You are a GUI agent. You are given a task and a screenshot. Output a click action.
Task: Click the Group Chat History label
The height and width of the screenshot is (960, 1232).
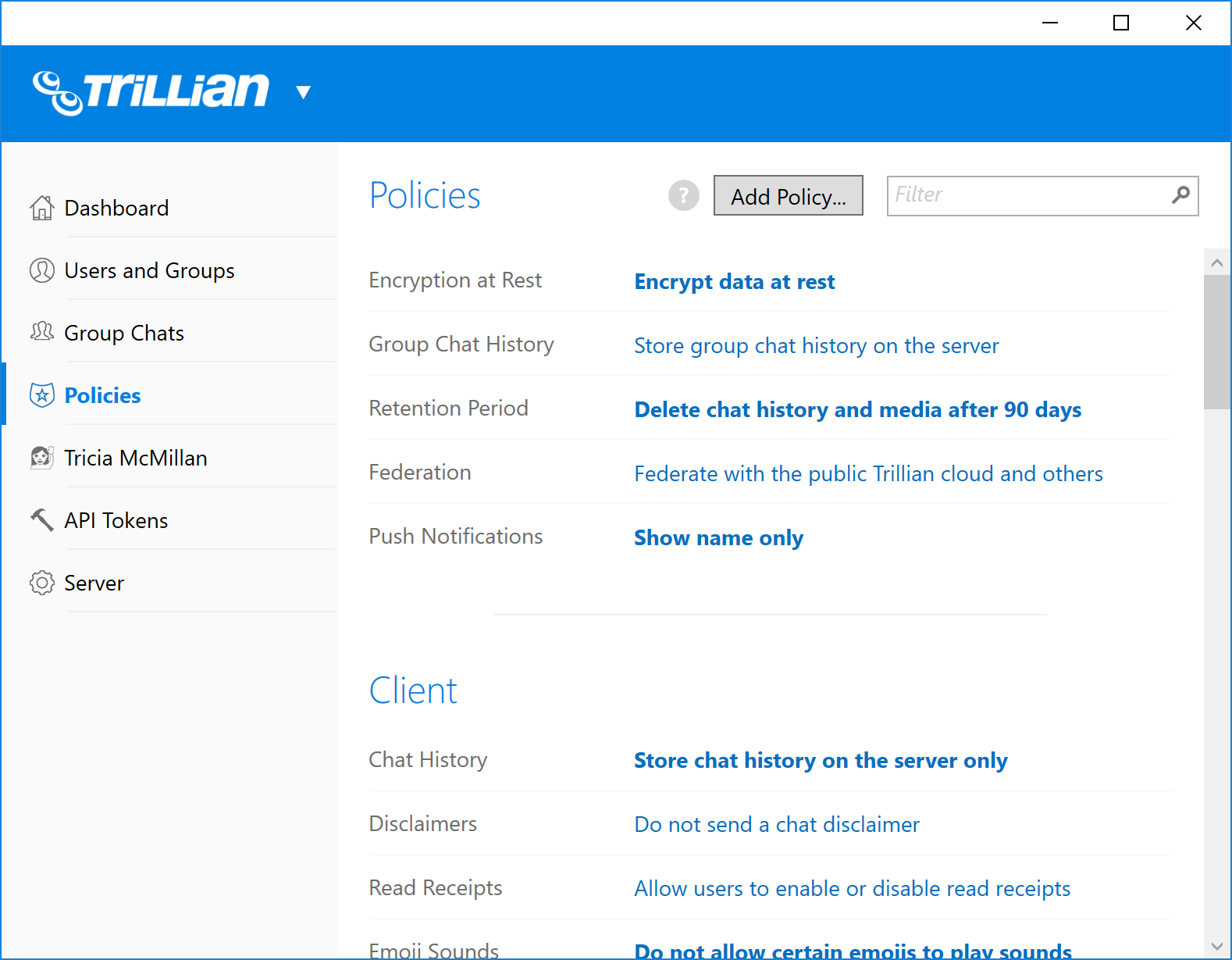pos(461,344)
